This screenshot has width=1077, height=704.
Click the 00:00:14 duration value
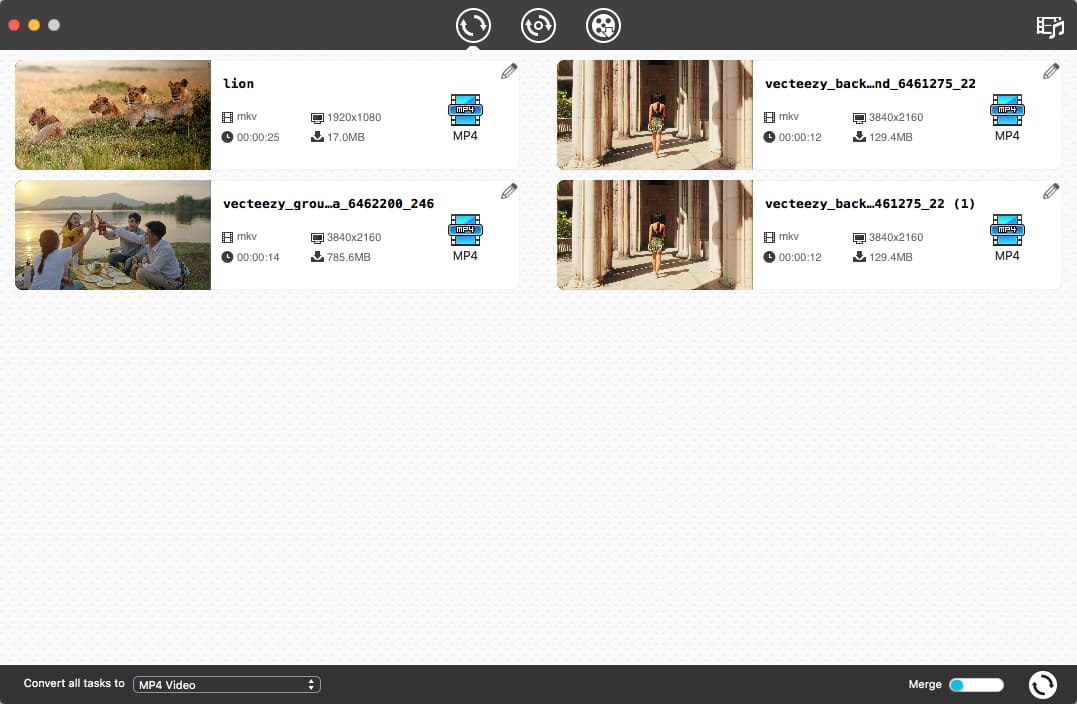coord(258,258)
